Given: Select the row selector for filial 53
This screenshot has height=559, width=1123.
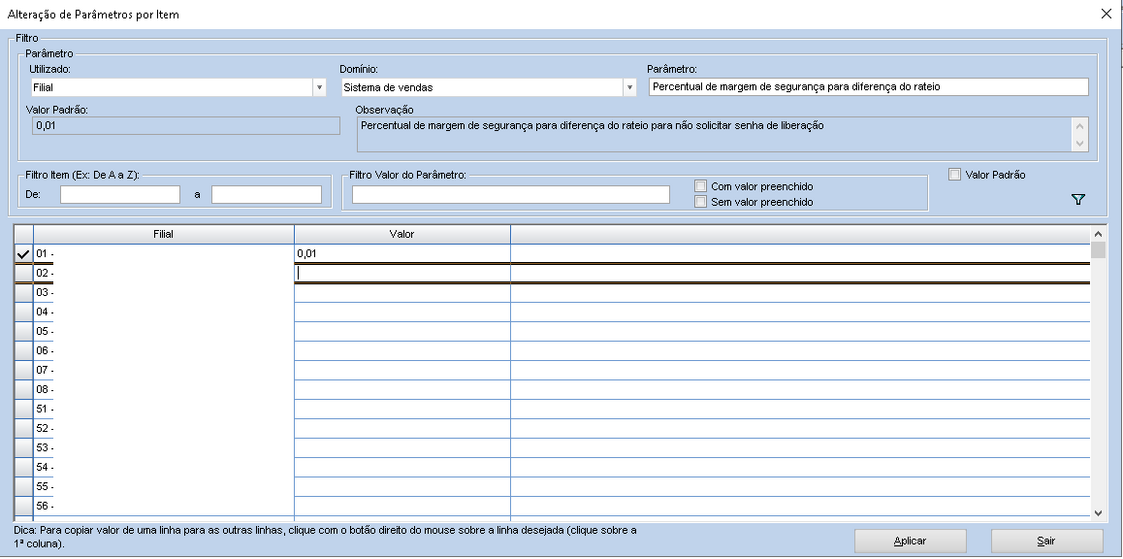Looking at the screenshot, I should [x=24, y=447].
